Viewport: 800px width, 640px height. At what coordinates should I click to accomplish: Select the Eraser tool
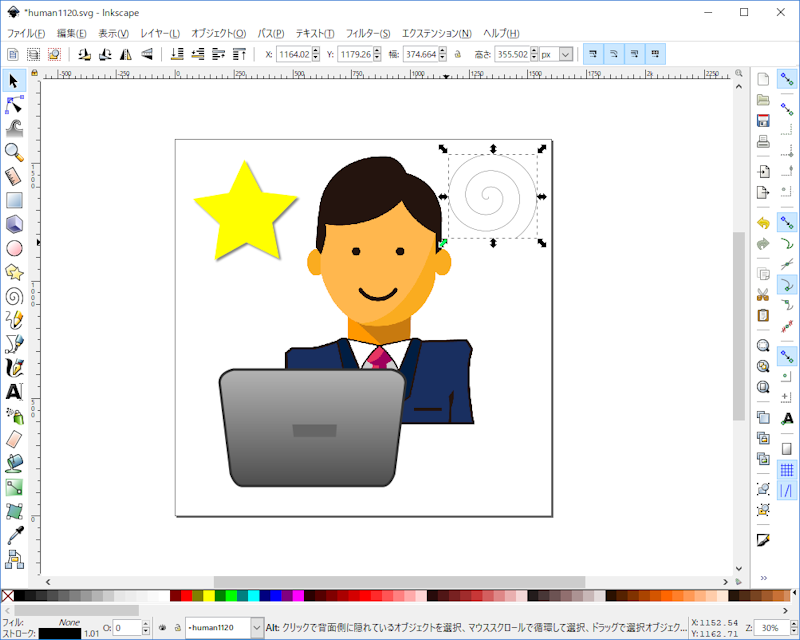(14, 439)
